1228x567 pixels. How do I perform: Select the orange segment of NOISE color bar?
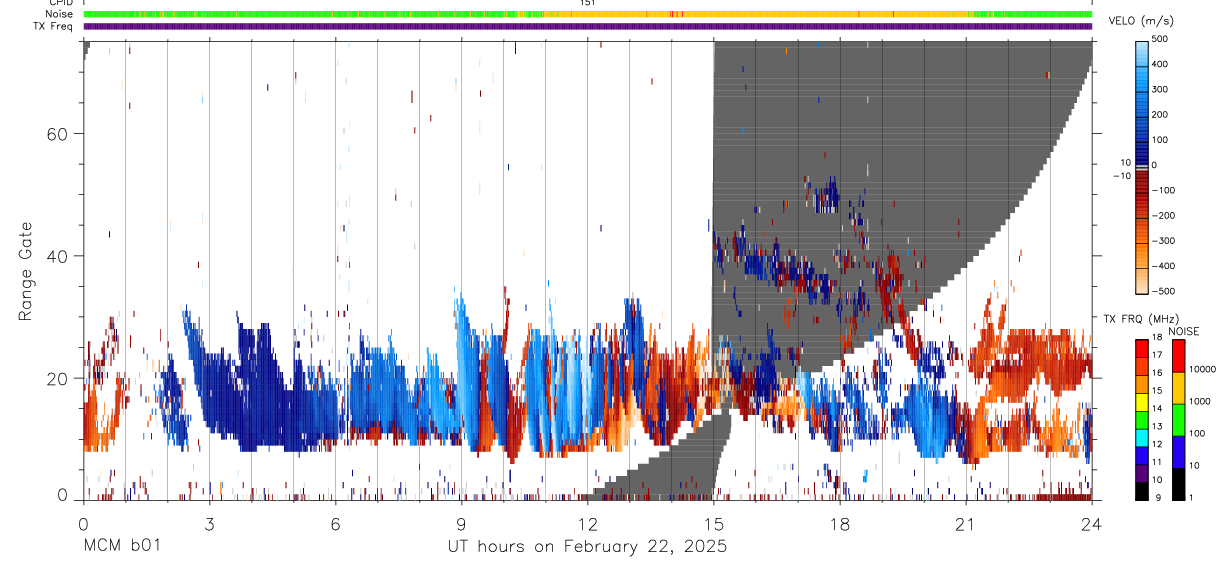(1177, 387)
